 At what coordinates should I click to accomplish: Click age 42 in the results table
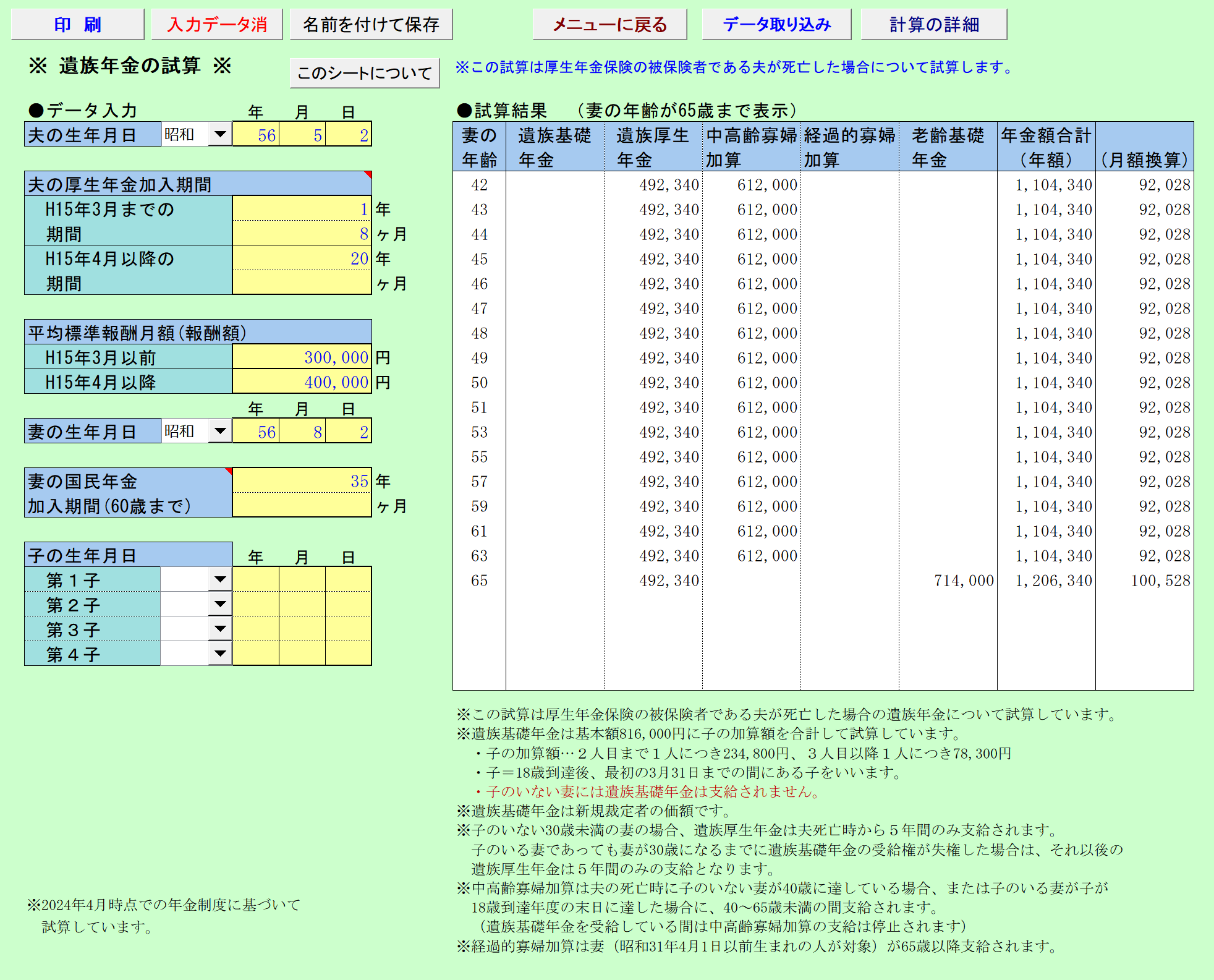tap(480, 184)
